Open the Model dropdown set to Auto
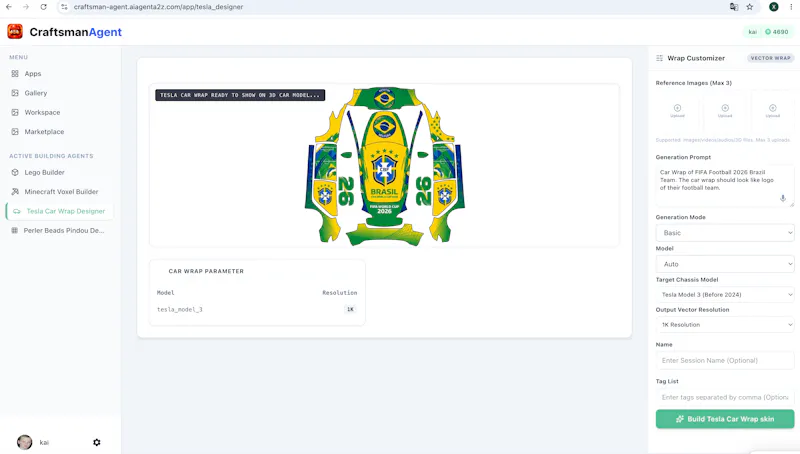Image resolution: width=800 pixels, height=454 pixels. [x=725, y=264]
